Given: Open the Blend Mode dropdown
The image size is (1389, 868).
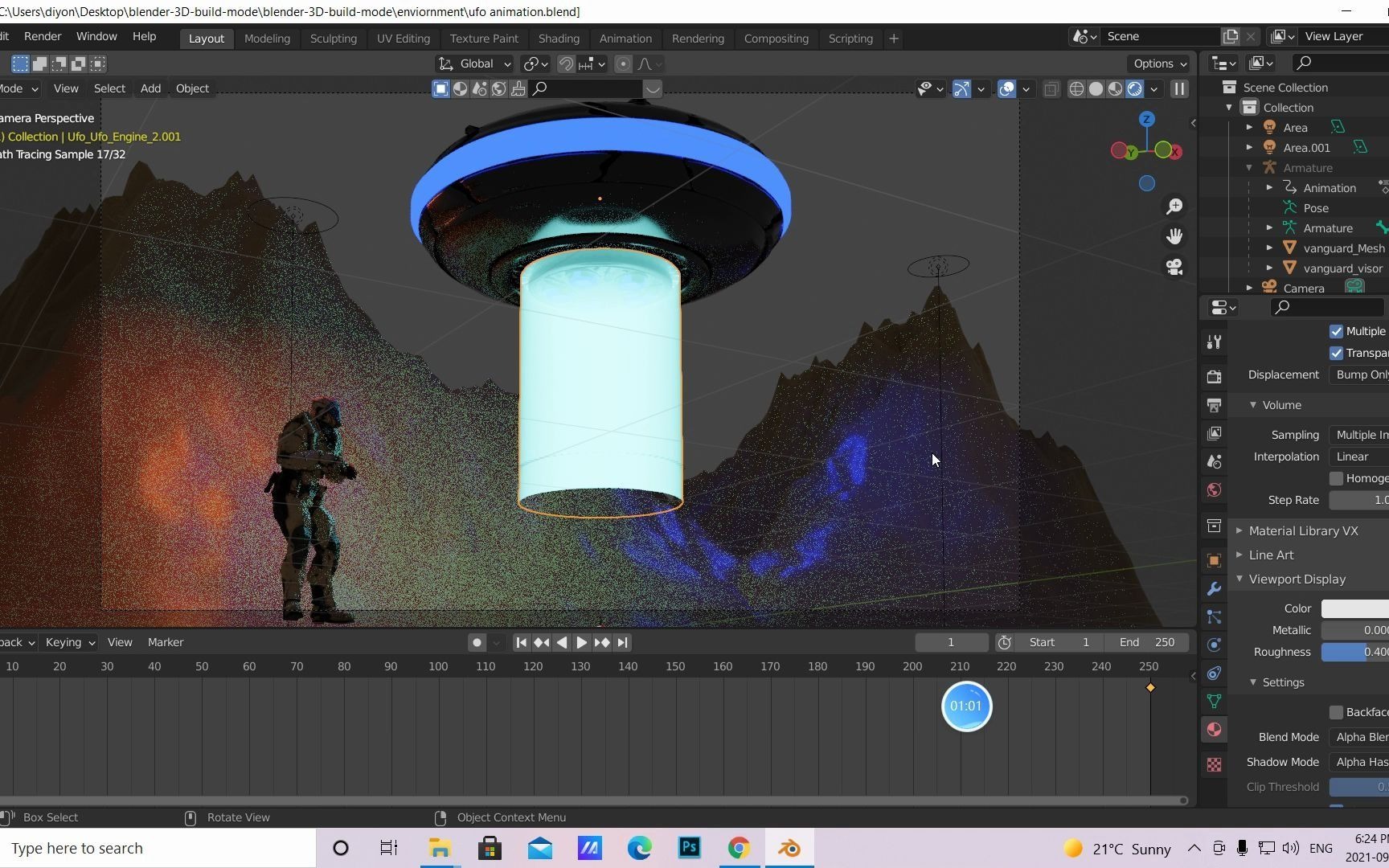Looking at the screenshot, I should coord(1360,737).
